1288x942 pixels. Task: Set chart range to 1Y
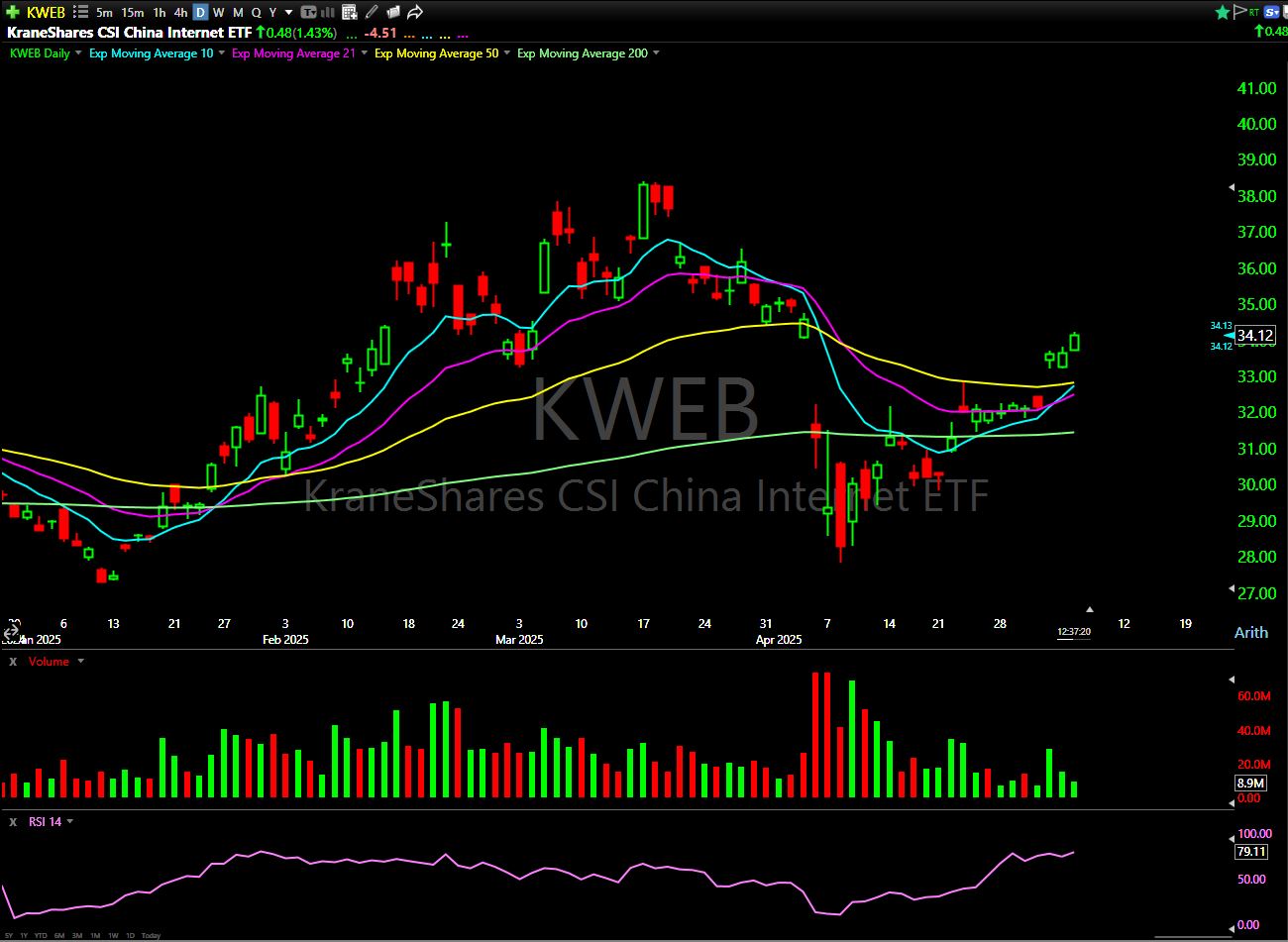(x=24, y=935)
